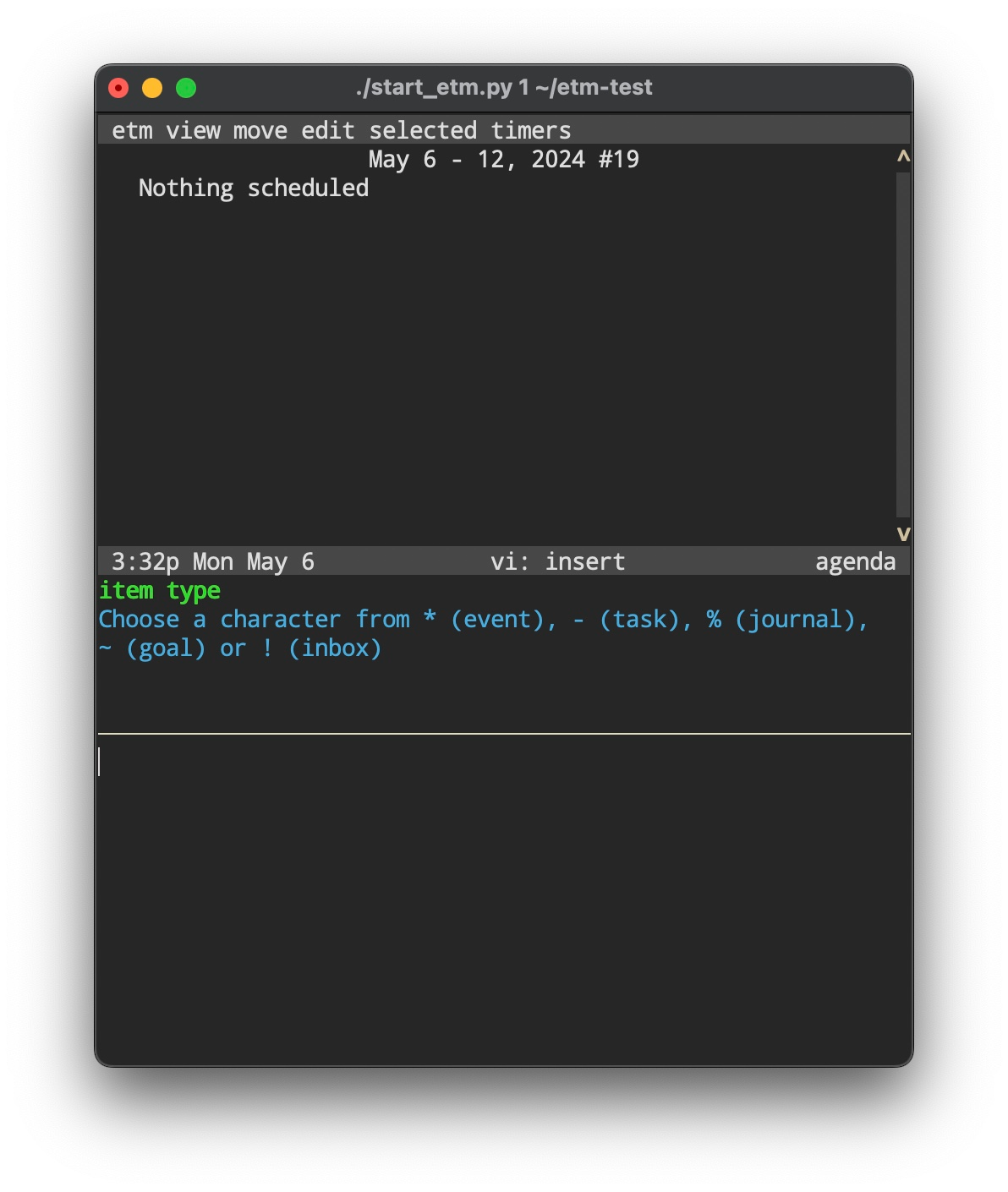The height and width of the screenshot is (1192, 1008).
Task: Open the timers menu
Action: click(x=531, y=130)
